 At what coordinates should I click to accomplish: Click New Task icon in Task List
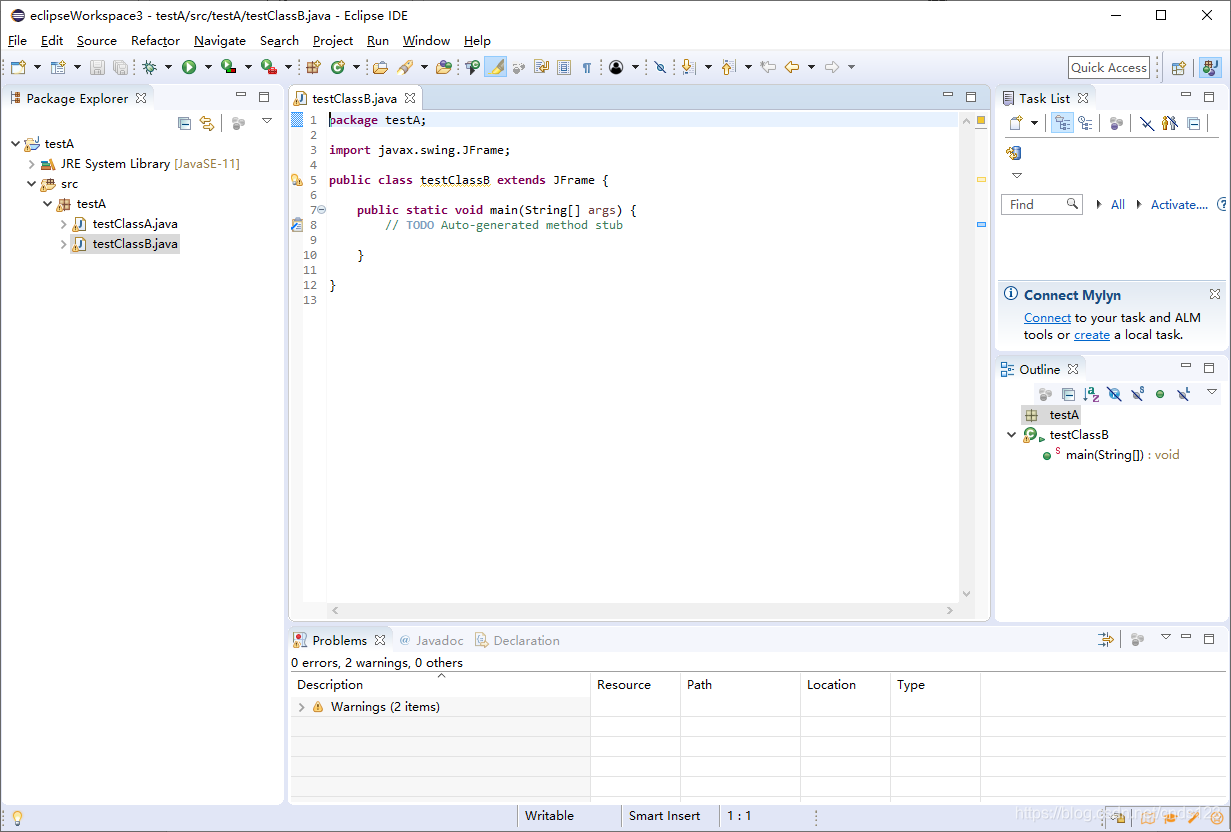click(1016, 123)
